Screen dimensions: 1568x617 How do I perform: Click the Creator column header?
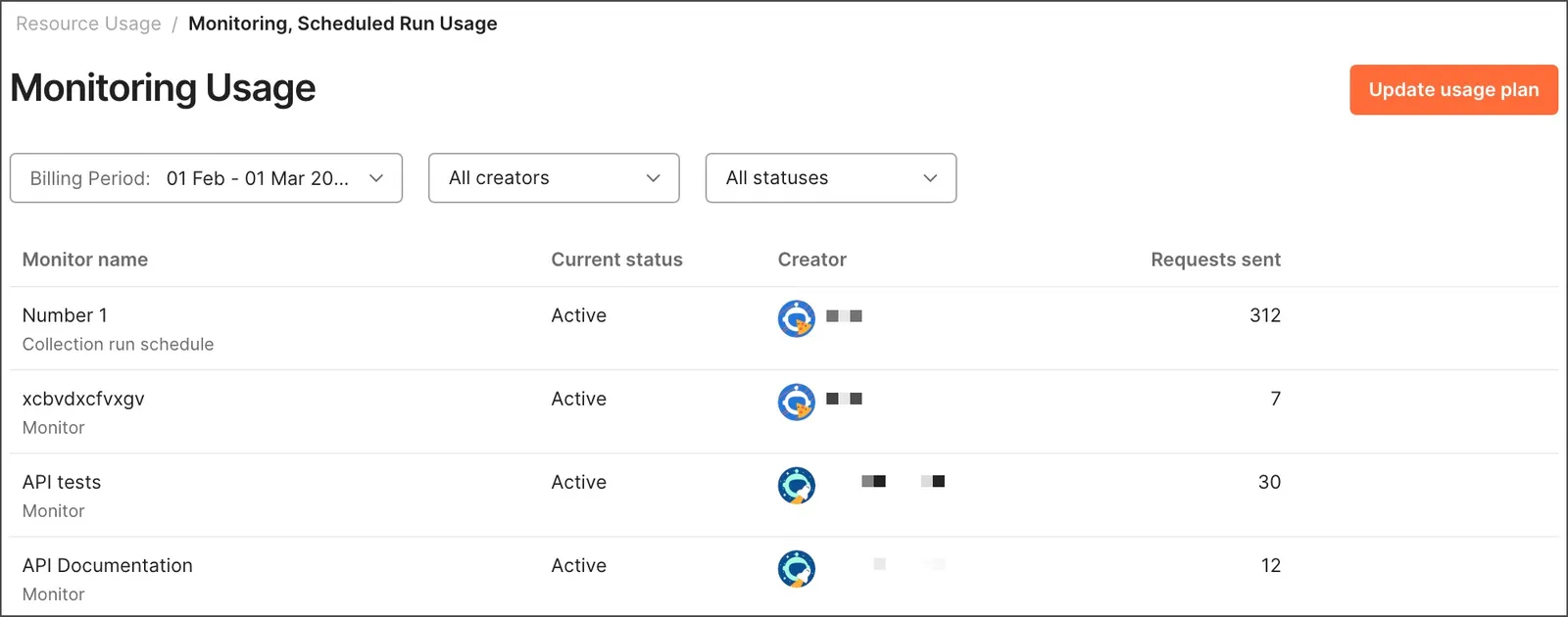[811, 260]
